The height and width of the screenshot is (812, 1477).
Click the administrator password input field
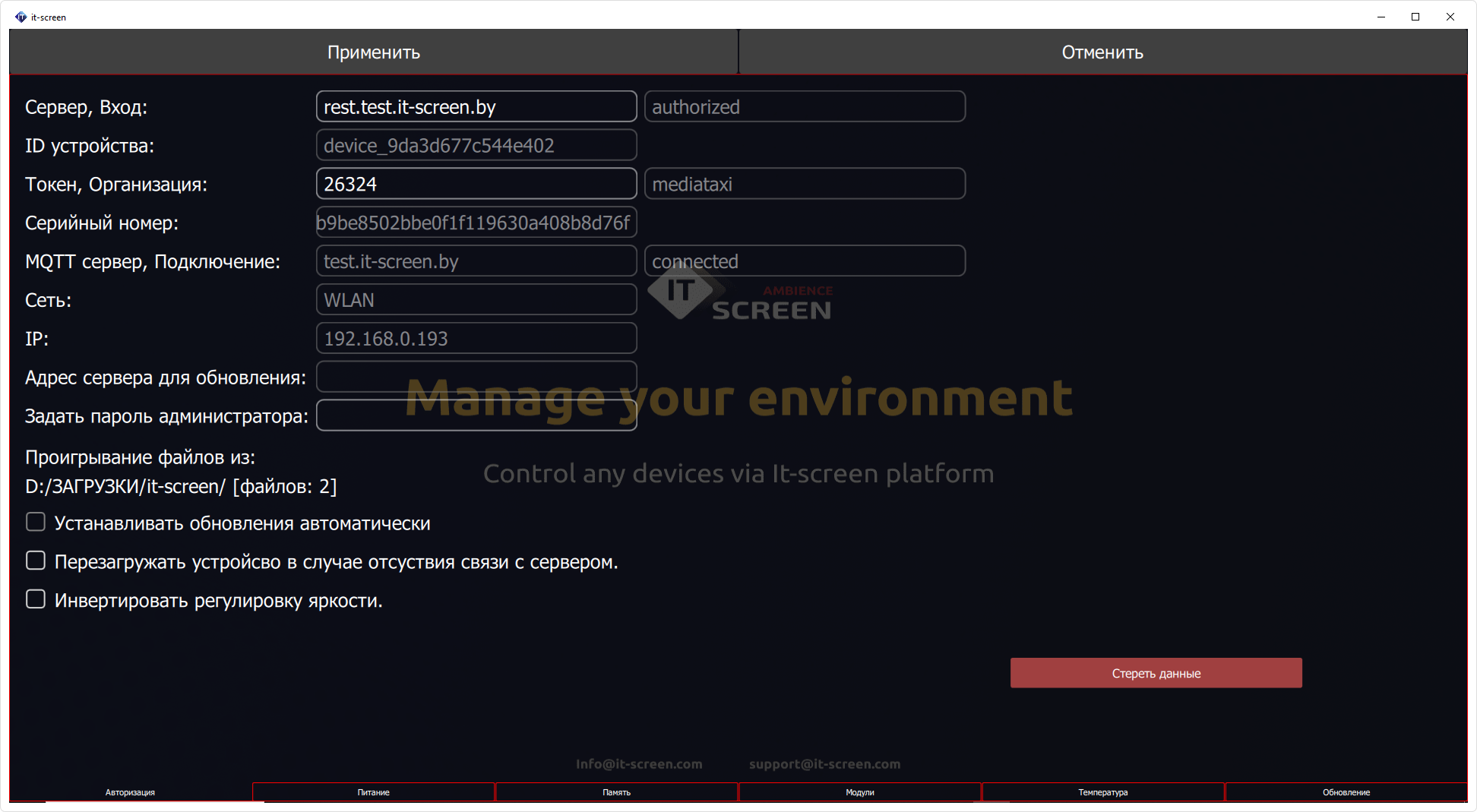(476, 415)
